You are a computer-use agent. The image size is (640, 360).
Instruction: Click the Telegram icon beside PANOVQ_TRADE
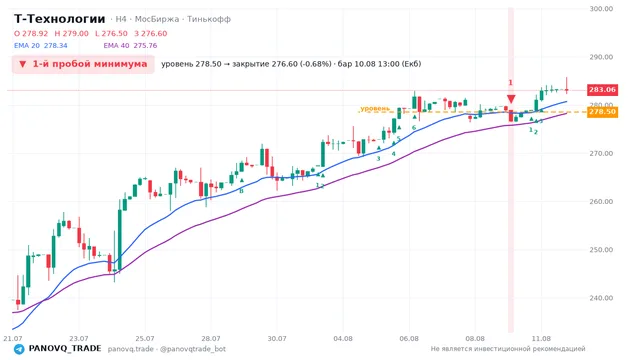pyautogui.click(x=19, y=349)
